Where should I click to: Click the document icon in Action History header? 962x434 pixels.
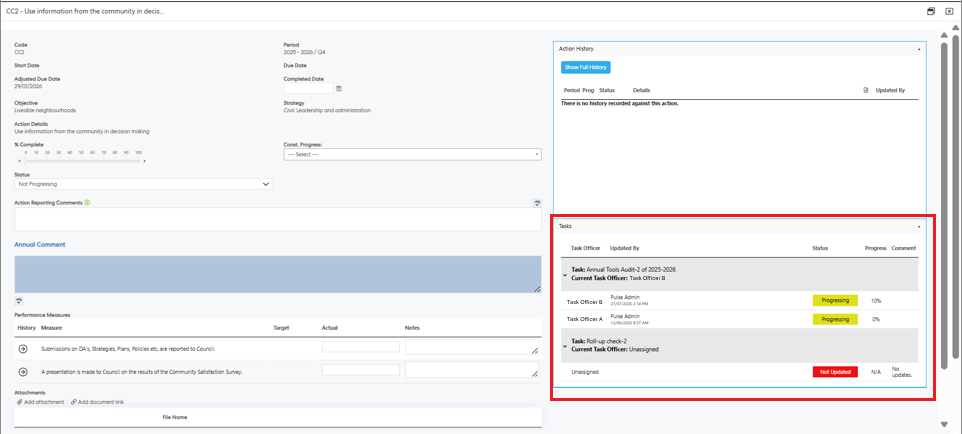866,90
